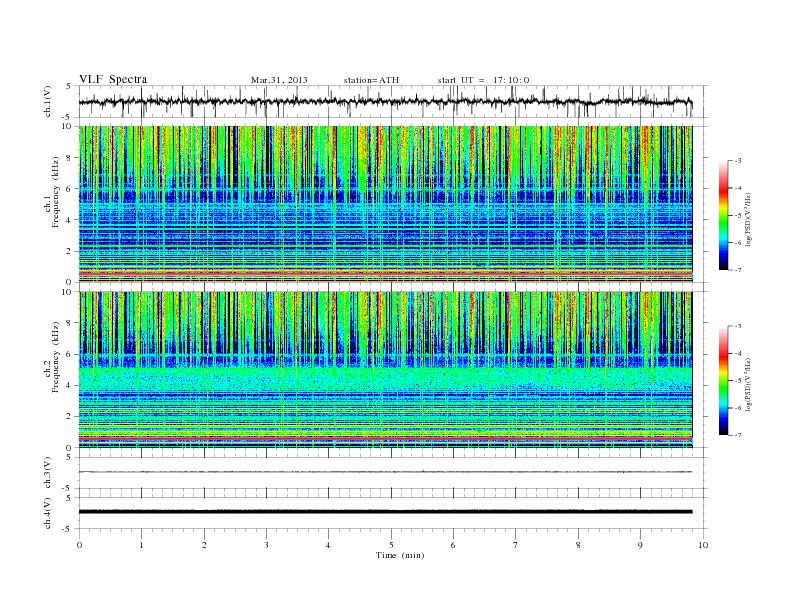Click the ch.4 thick black voltage trace
792x612 pixels.
click(x=386, y=512)
